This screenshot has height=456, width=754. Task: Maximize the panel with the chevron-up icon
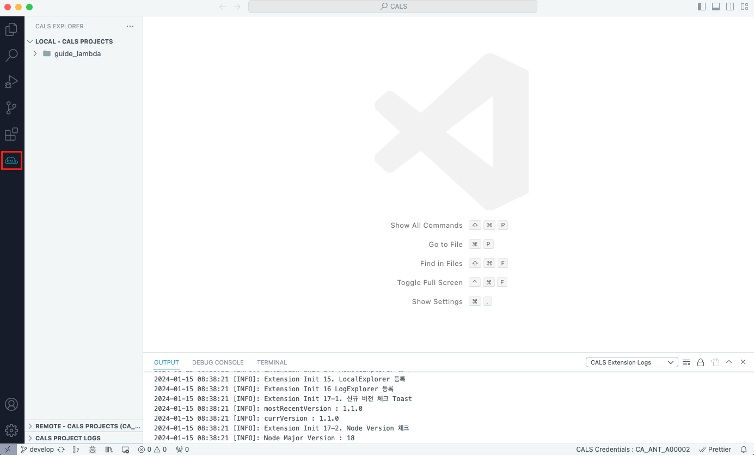tap(729, 362)
